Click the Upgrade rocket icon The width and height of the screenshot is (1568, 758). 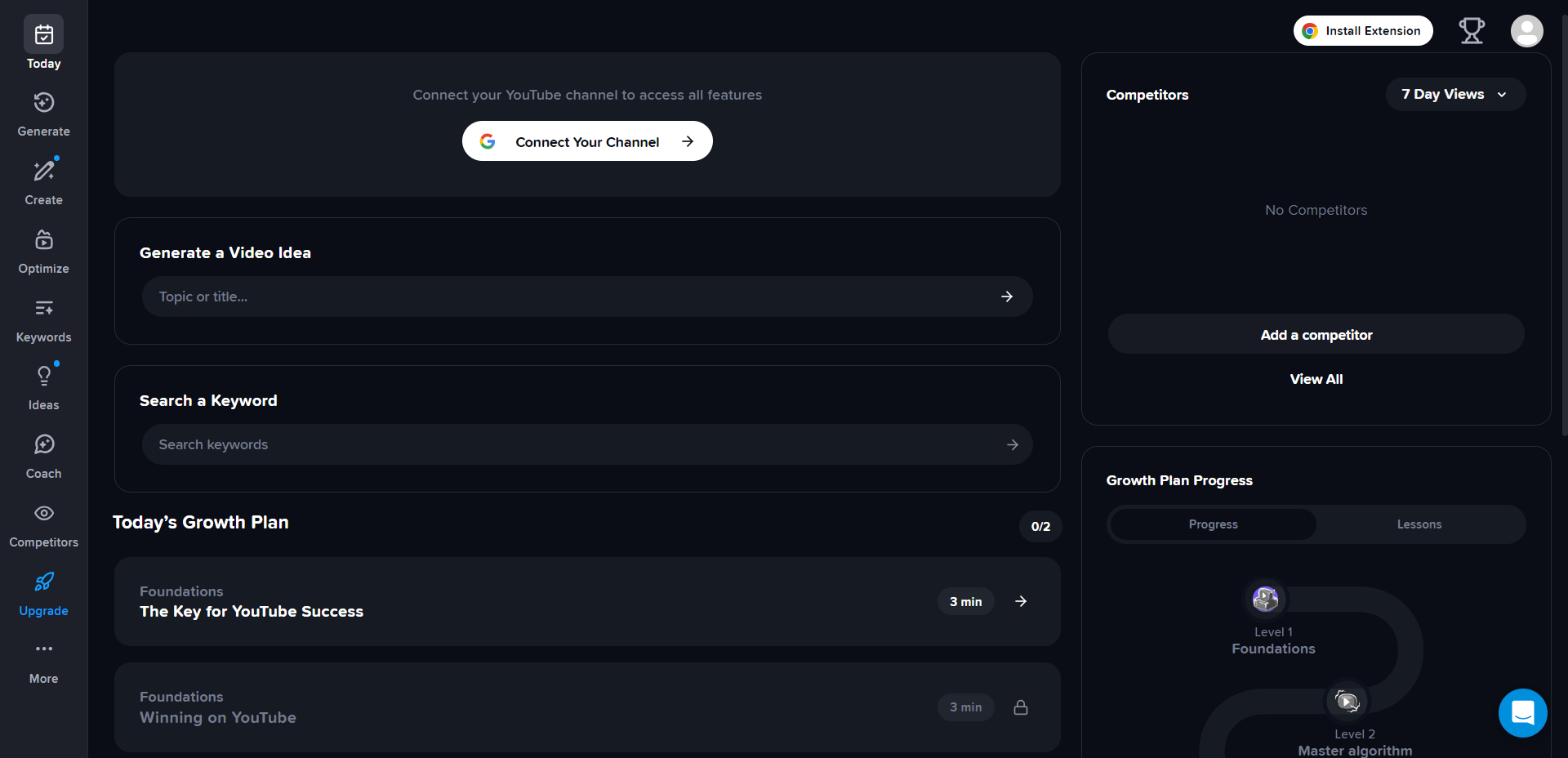[x=44, y=582]
